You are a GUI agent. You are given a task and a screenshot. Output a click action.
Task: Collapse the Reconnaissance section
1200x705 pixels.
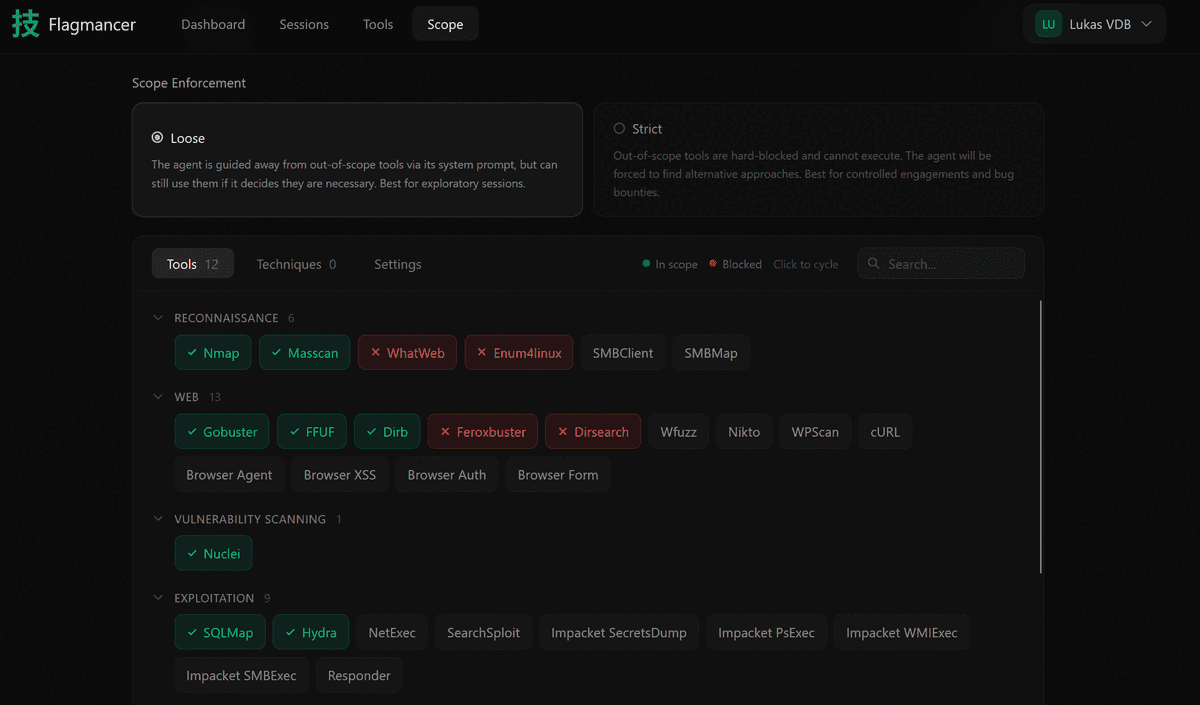pos(157,318)
